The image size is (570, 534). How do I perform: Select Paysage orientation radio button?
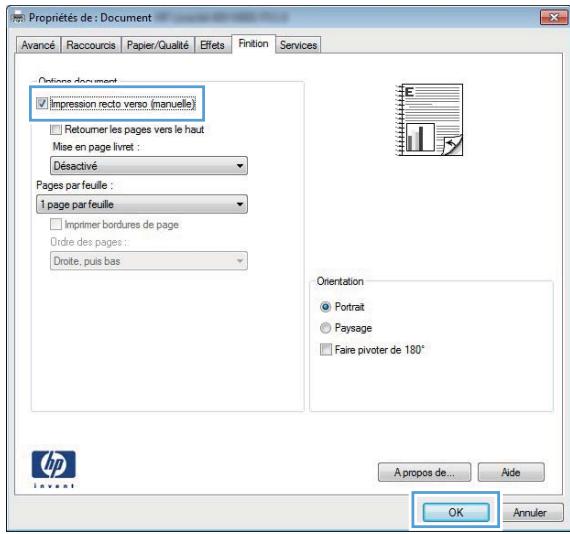325,328
